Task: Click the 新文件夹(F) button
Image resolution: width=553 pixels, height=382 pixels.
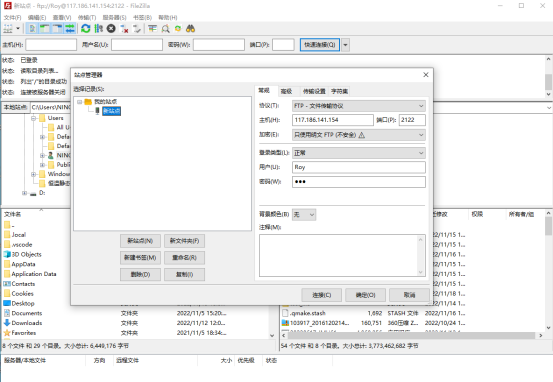Action: 184,241
